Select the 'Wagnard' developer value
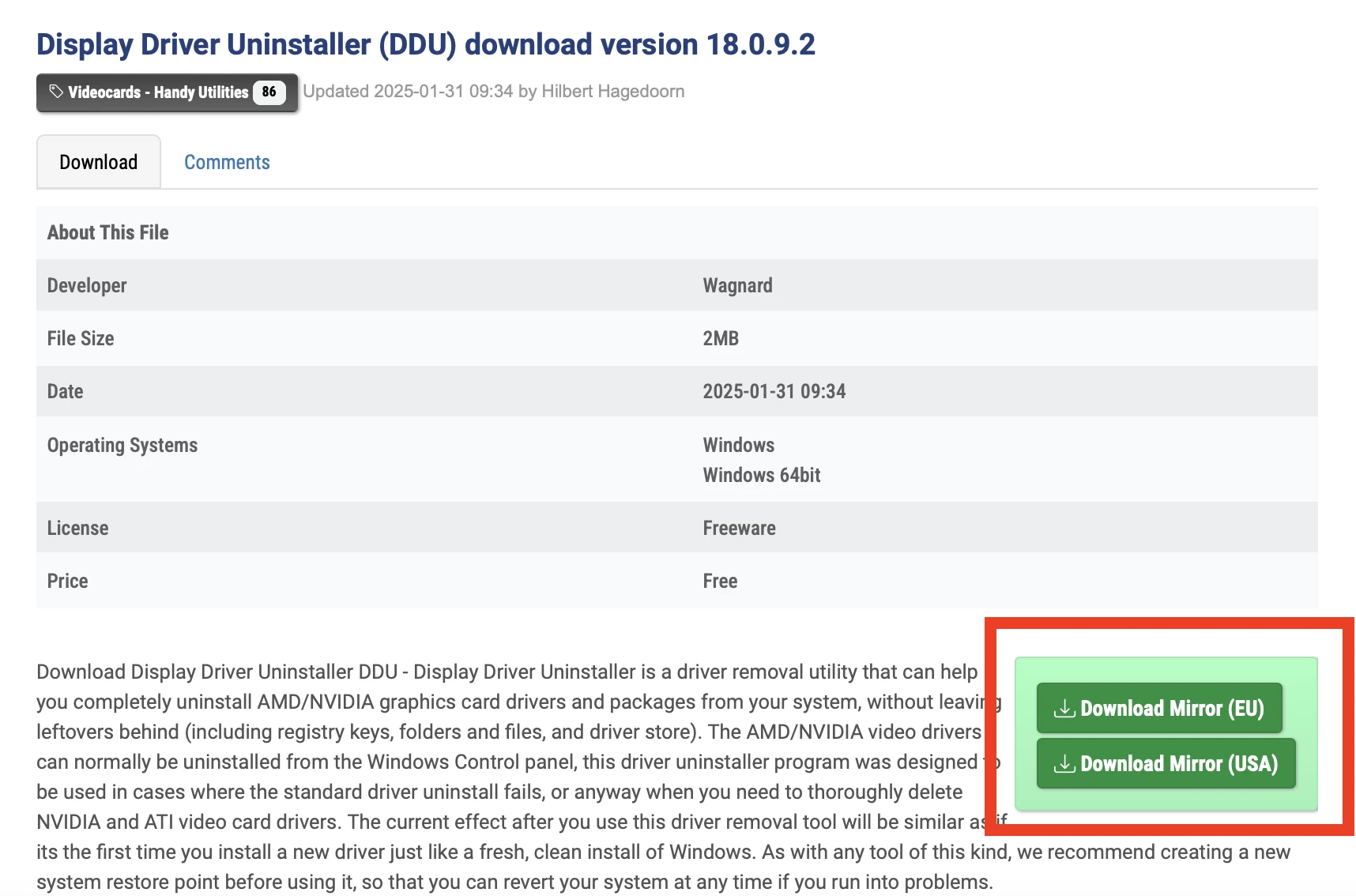The height and width of the screenshot is (896, 1356). tap(738, 285)
